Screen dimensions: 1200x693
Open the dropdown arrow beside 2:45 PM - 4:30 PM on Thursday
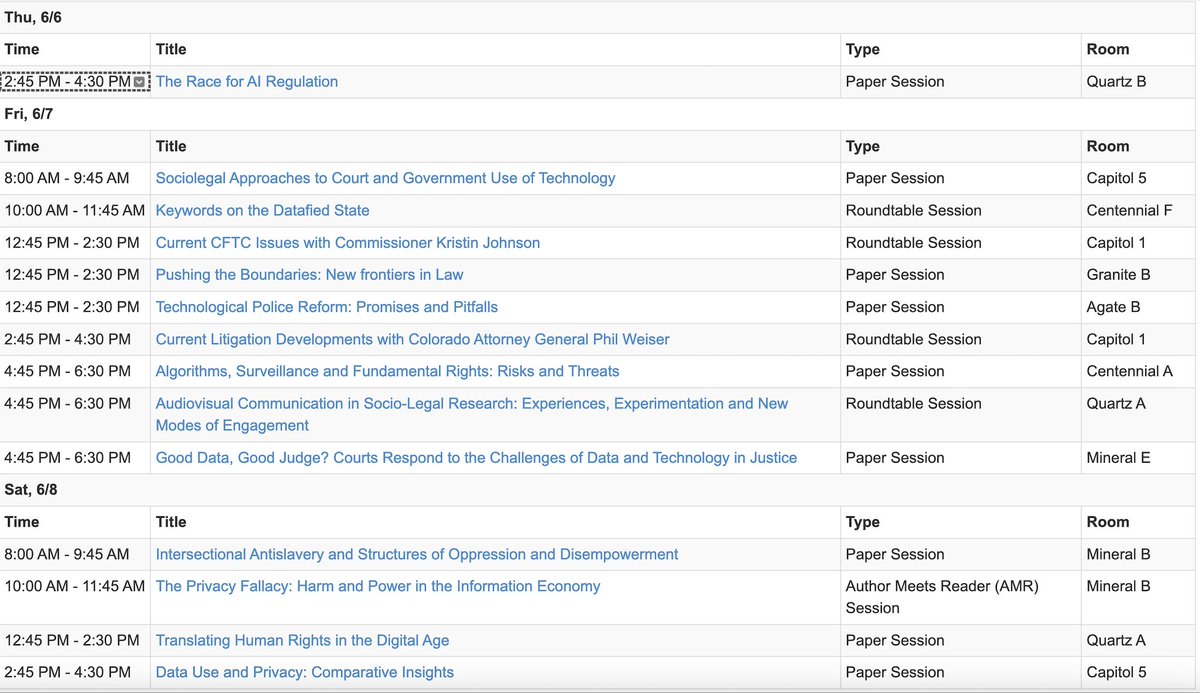click(140, 82)
